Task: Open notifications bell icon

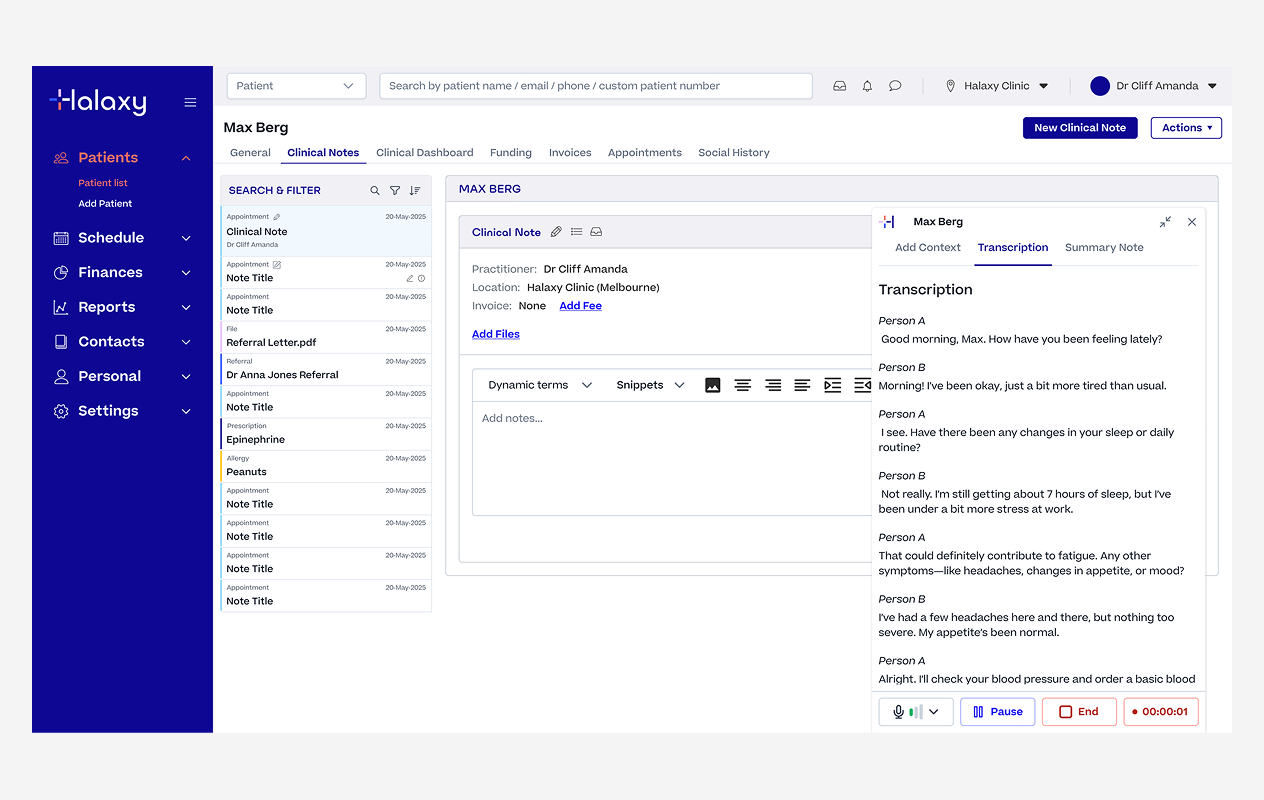Action: click(867, 86)
